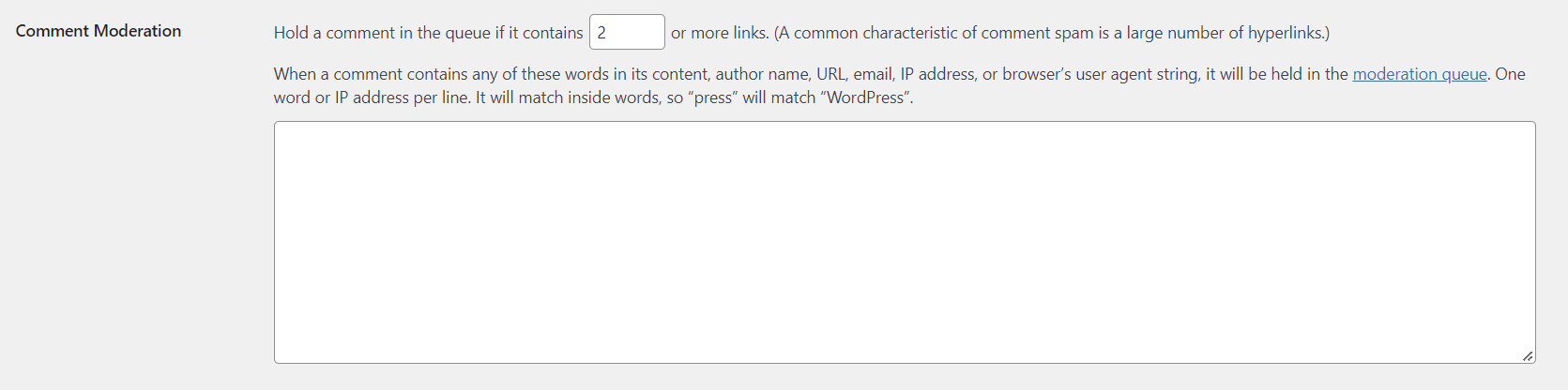Image resolution: width=1568 pixels, height=391 pixels.
Task: Open the moderation queue link
Action: (x=1419, y=74)
